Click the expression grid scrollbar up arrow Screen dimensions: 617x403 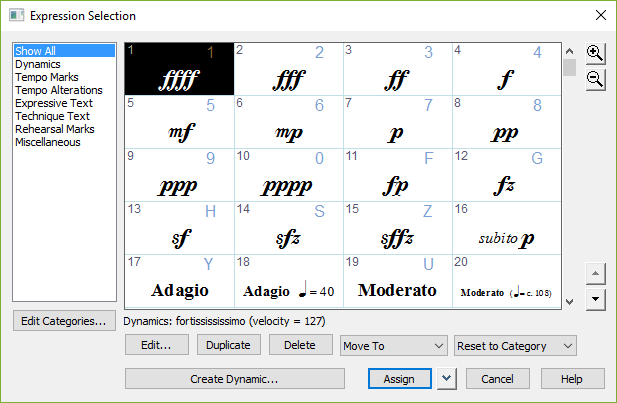(569, 51)
